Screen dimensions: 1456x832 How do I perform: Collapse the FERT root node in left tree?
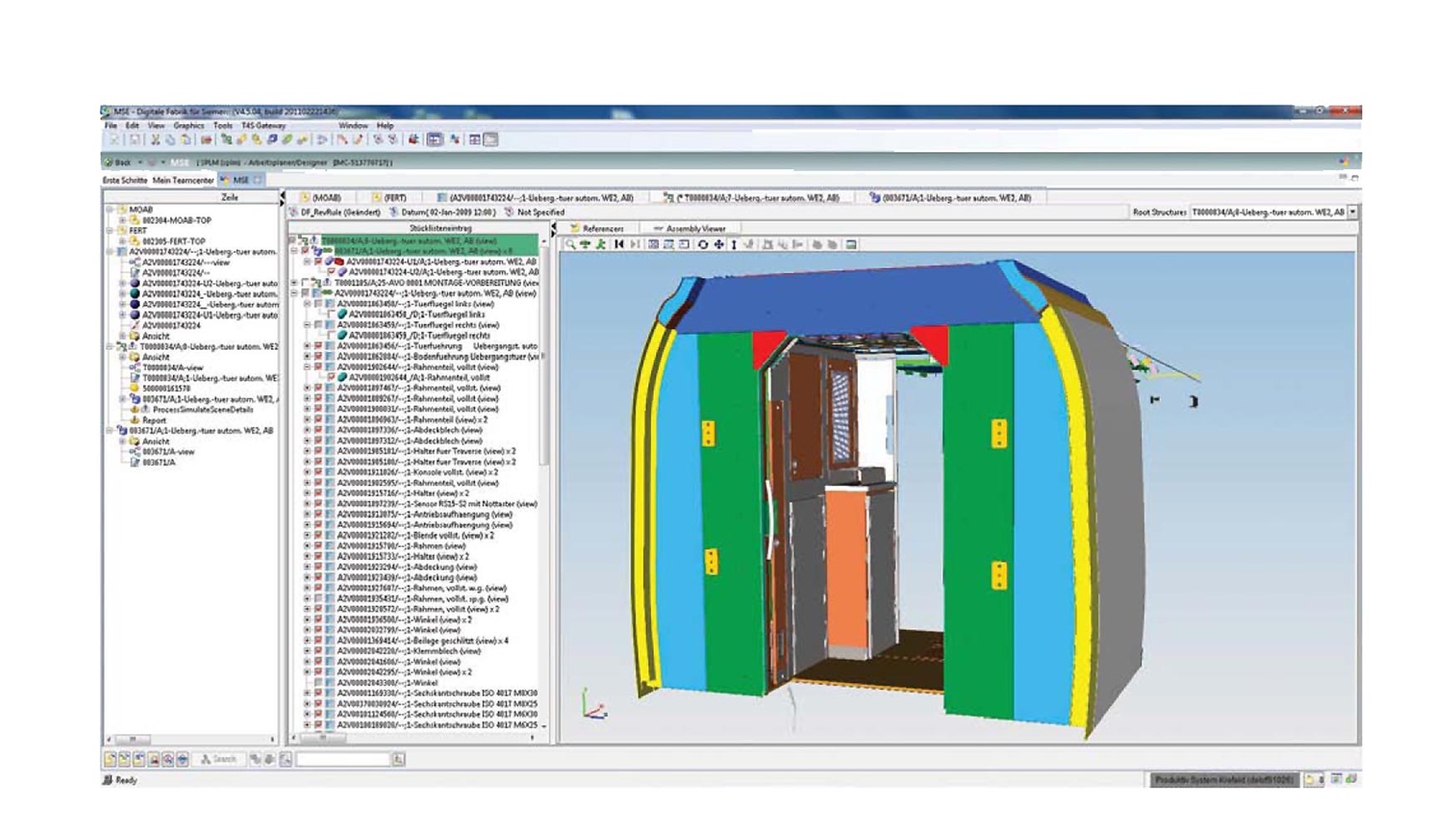(x=110, y=230)
